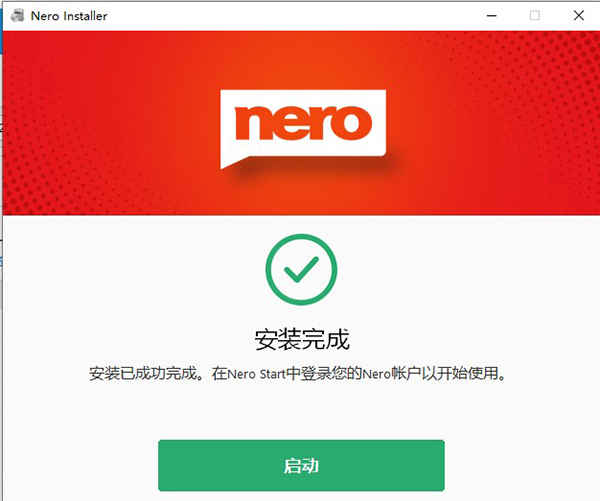
Task: Click blank white space between message and button
Action: click(x=301, y=411)
